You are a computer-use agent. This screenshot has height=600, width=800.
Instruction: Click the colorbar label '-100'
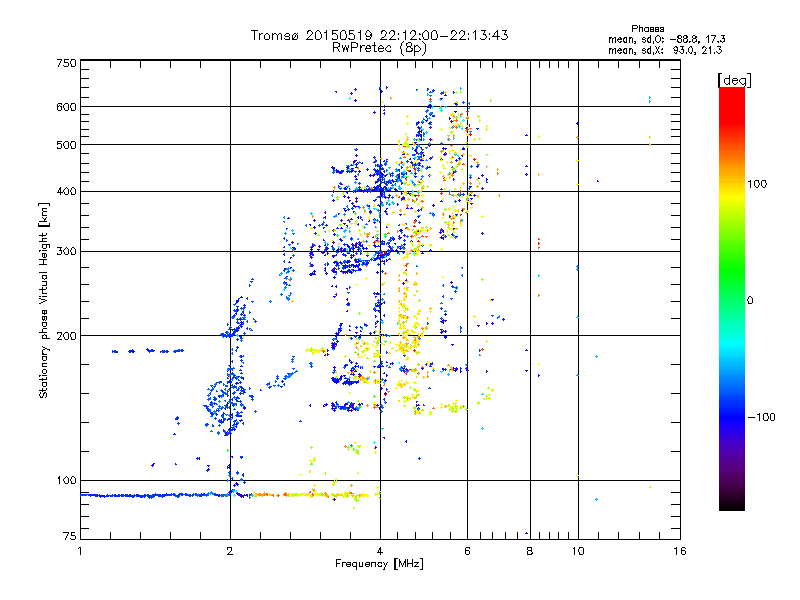coord(761,417)
